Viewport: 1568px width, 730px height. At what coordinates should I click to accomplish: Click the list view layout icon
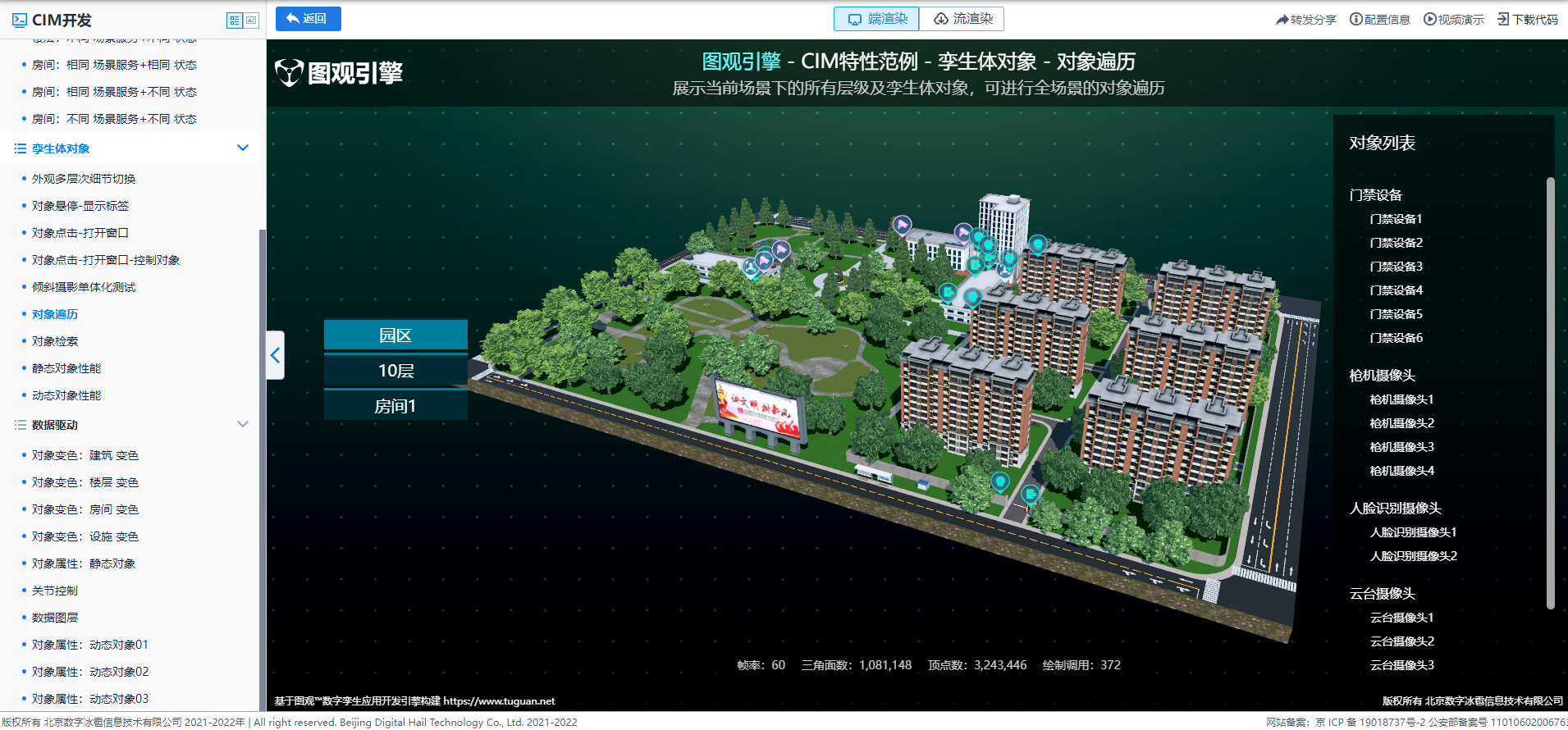235,21
